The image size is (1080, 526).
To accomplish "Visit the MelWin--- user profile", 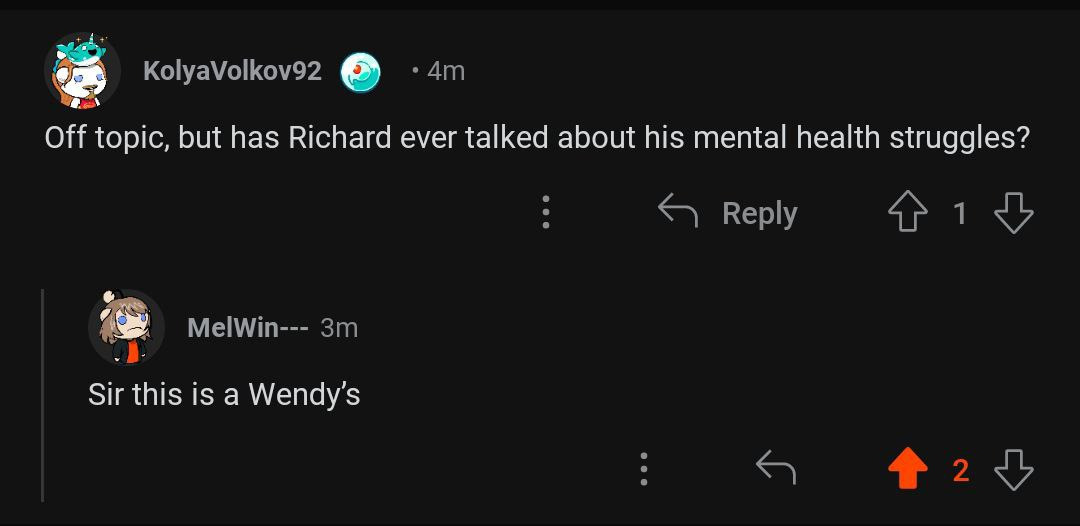I will pos(247,327).
